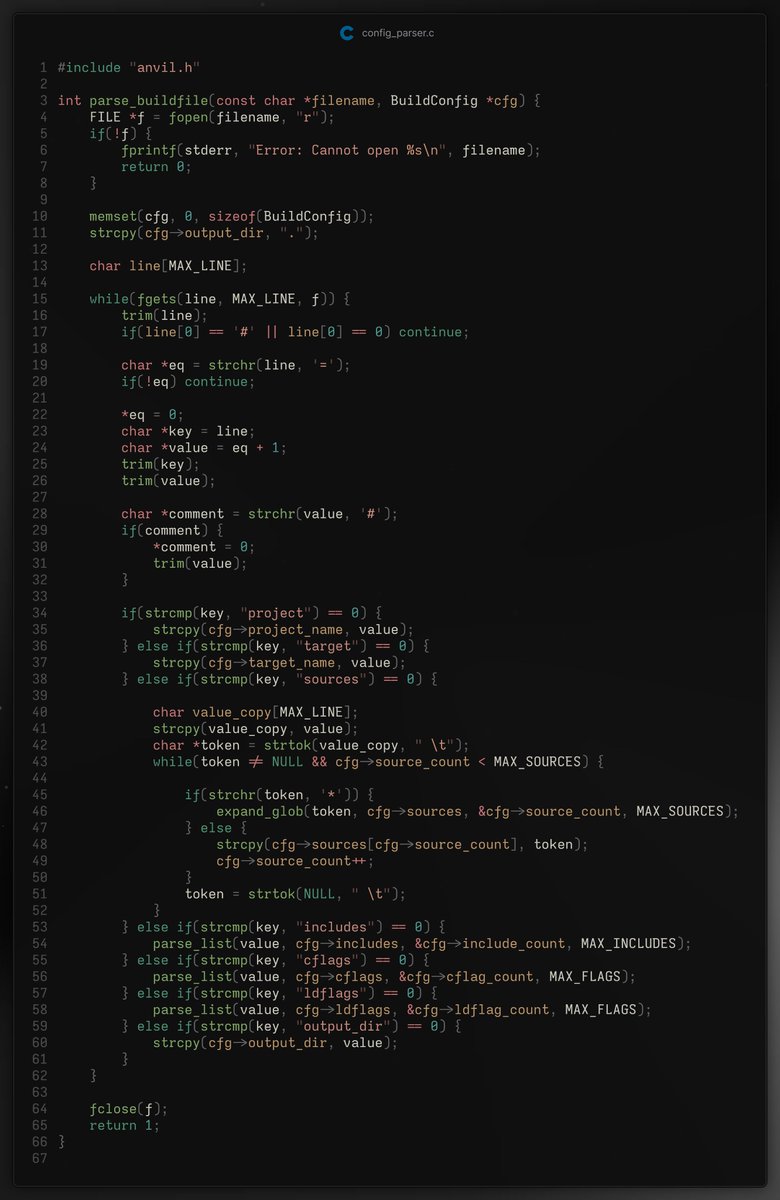
Task: Click the 'return 0;' statement
Action: click(157, 166)
